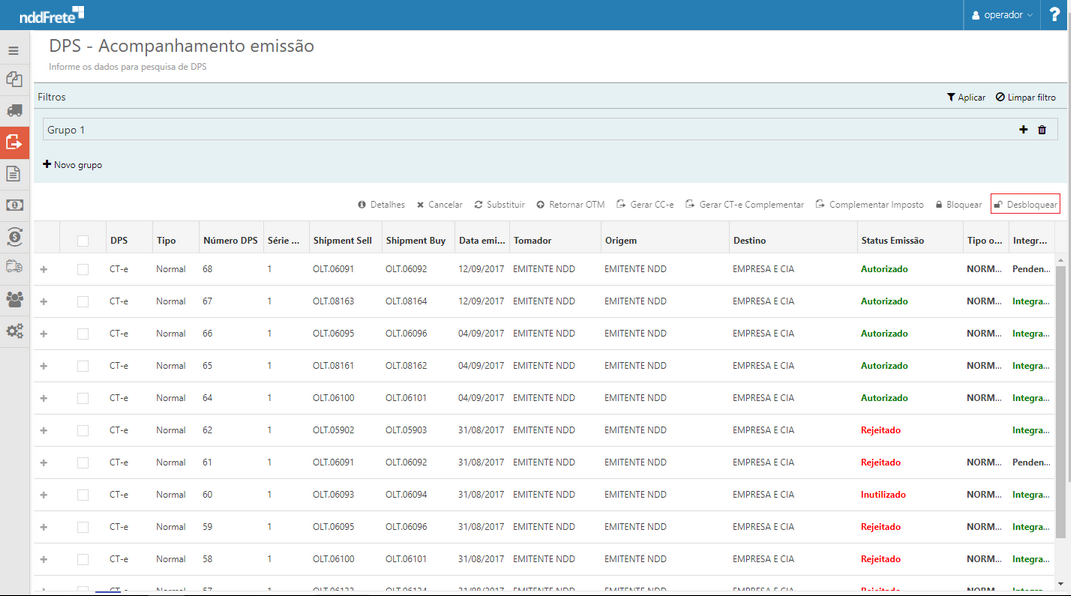Click Limpar filtro to clear filters

(1025, 97)
